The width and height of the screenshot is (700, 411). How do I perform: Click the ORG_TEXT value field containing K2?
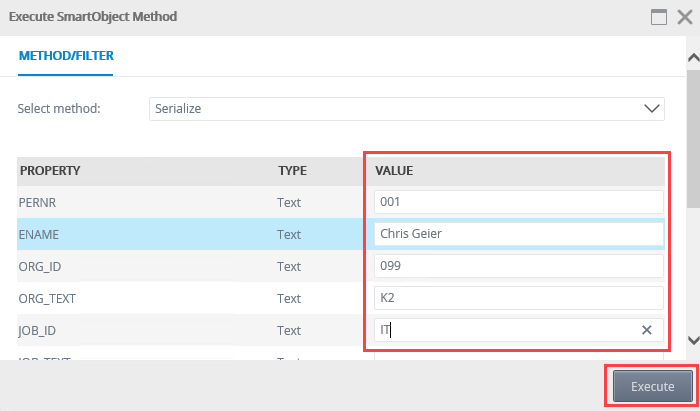[519, 298]
